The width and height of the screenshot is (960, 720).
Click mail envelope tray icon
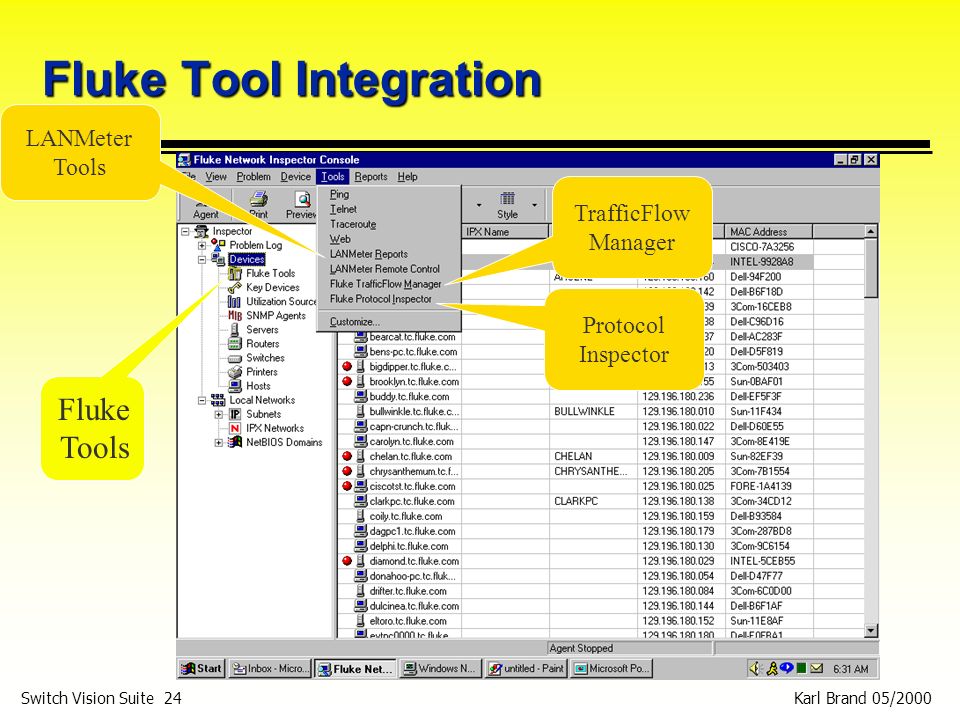tap(816, 669)
